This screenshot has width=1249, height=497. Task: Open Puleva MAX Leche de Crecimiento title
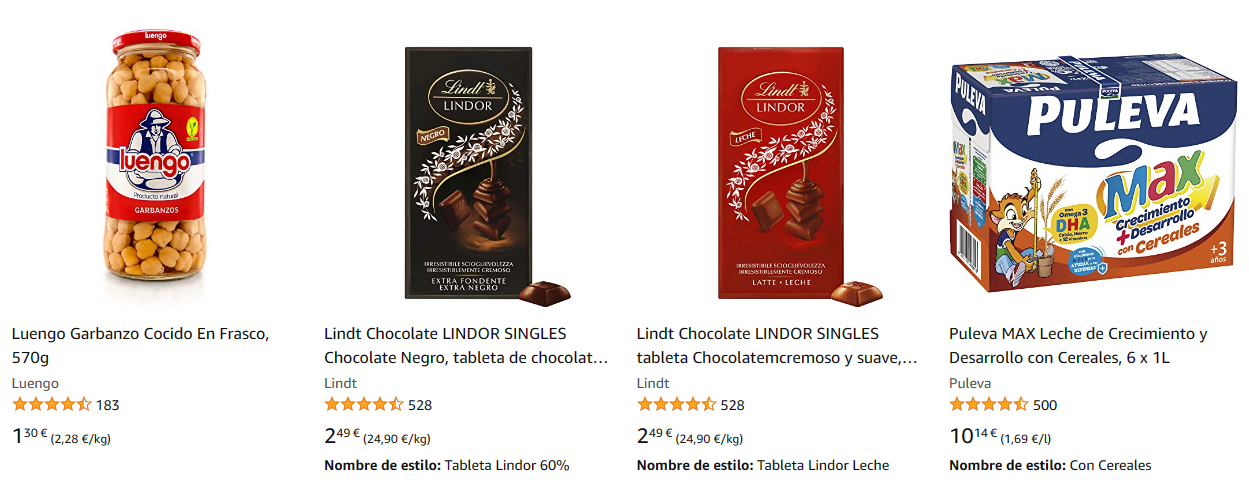[1078, 345]
